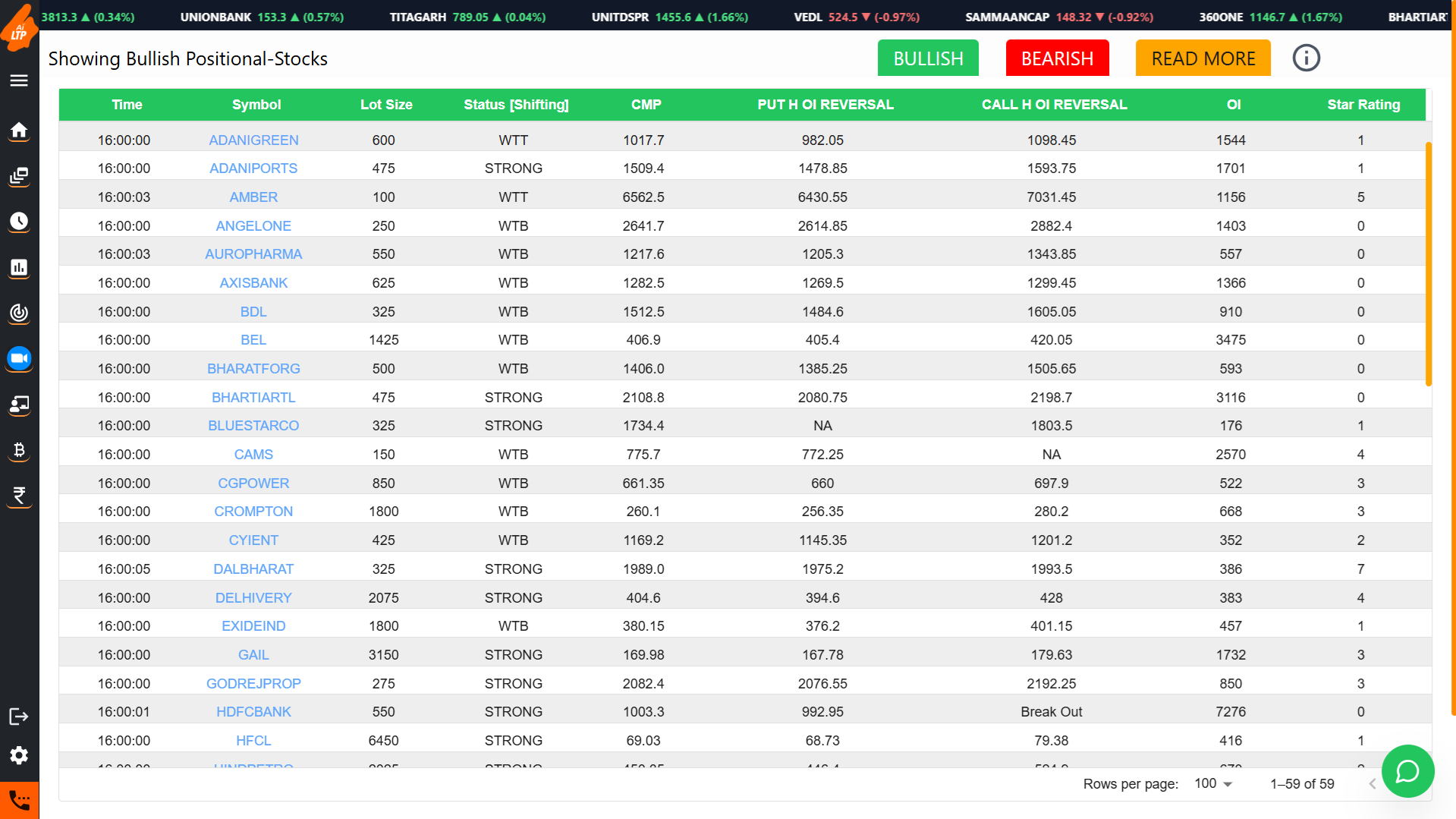The height and width of the screenshot is (819, 1456).
Task: Open the rows per page dropdown
Action: pos(1212,783)
